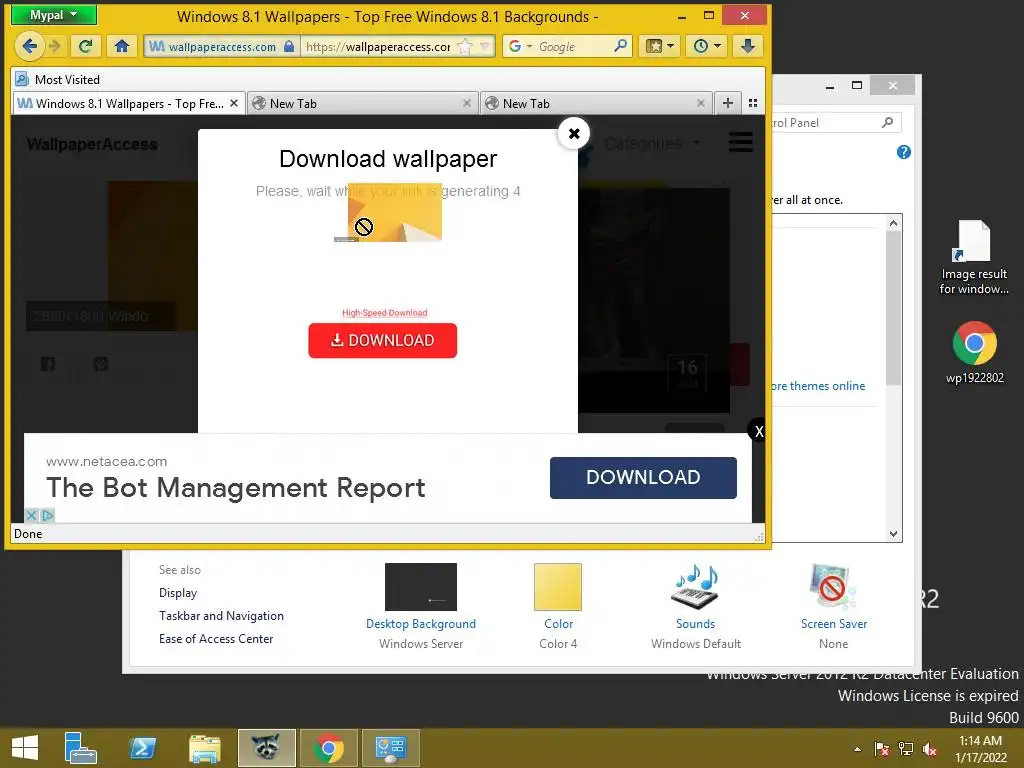Viewport: 1024px width, 768px height.
Task: Show hidden tray icons arrow
Action: pyautogui.click(x=857, y=749)
